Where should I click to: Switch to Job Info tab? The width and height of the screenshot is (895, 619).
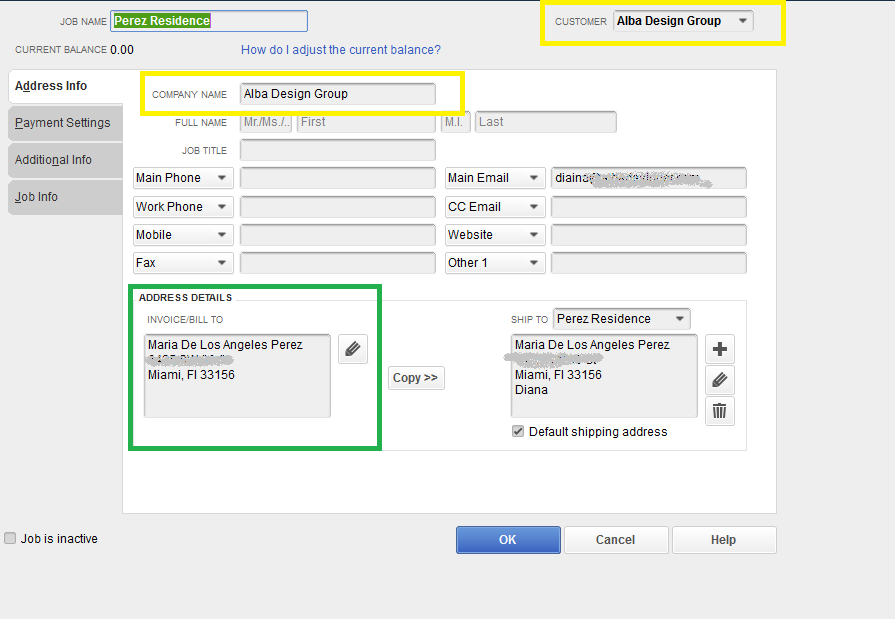click(66, 197)
